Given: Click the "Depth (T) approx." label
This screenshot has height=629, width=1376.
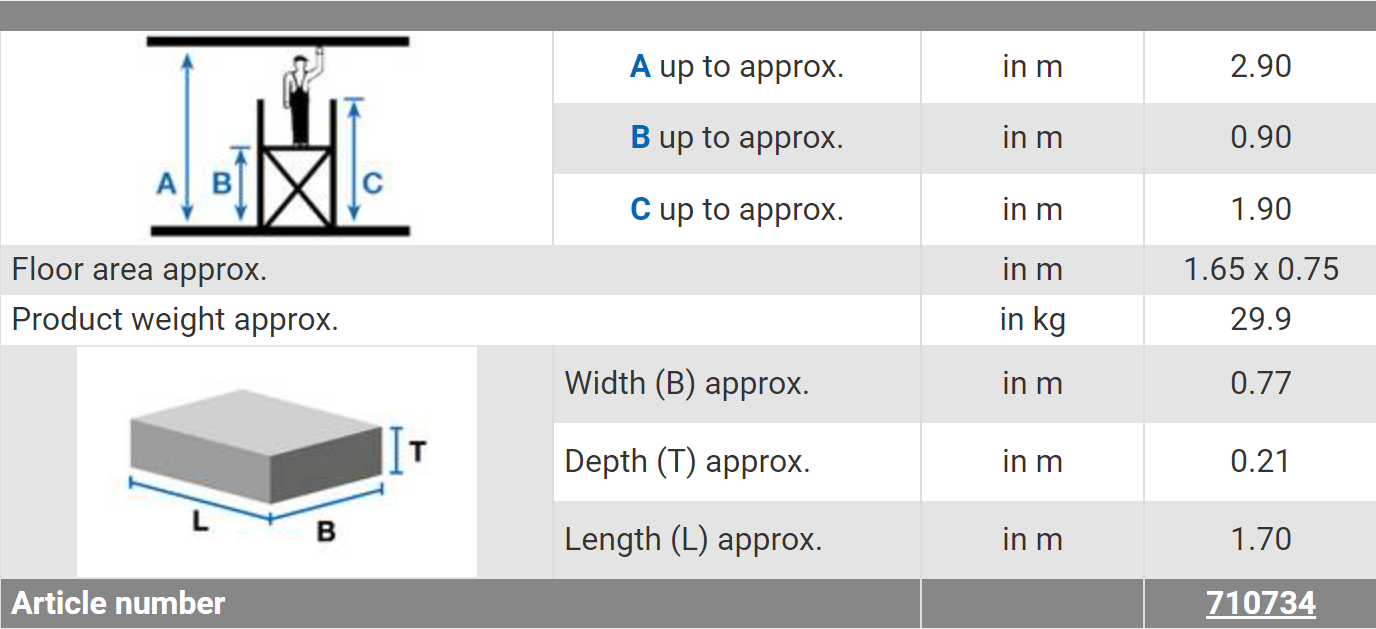Looking at the screenshot, I should pos(687,462).
